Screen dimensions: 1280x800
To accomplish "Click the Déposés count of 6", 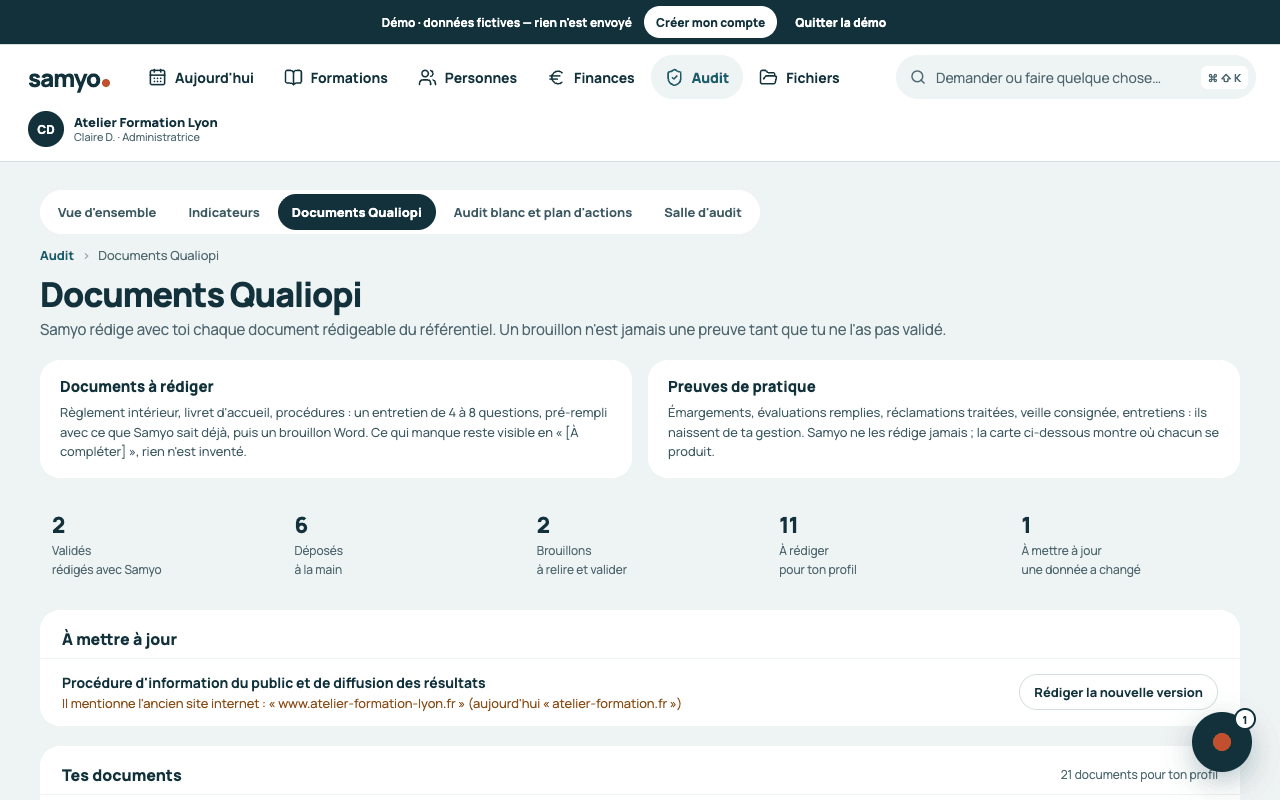I will pyautogui.click(x=301, y=525).
